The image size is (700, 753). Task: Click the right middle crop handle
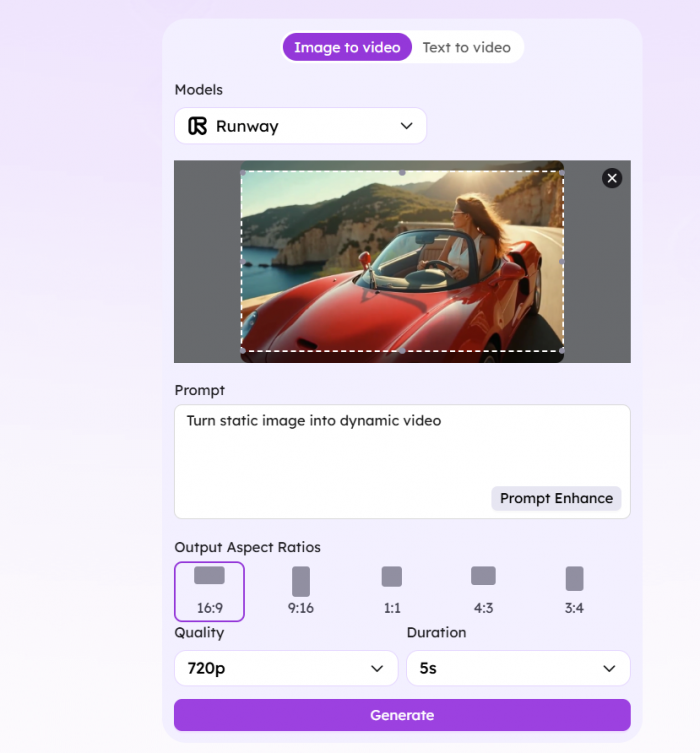click(x=562, y=262)
